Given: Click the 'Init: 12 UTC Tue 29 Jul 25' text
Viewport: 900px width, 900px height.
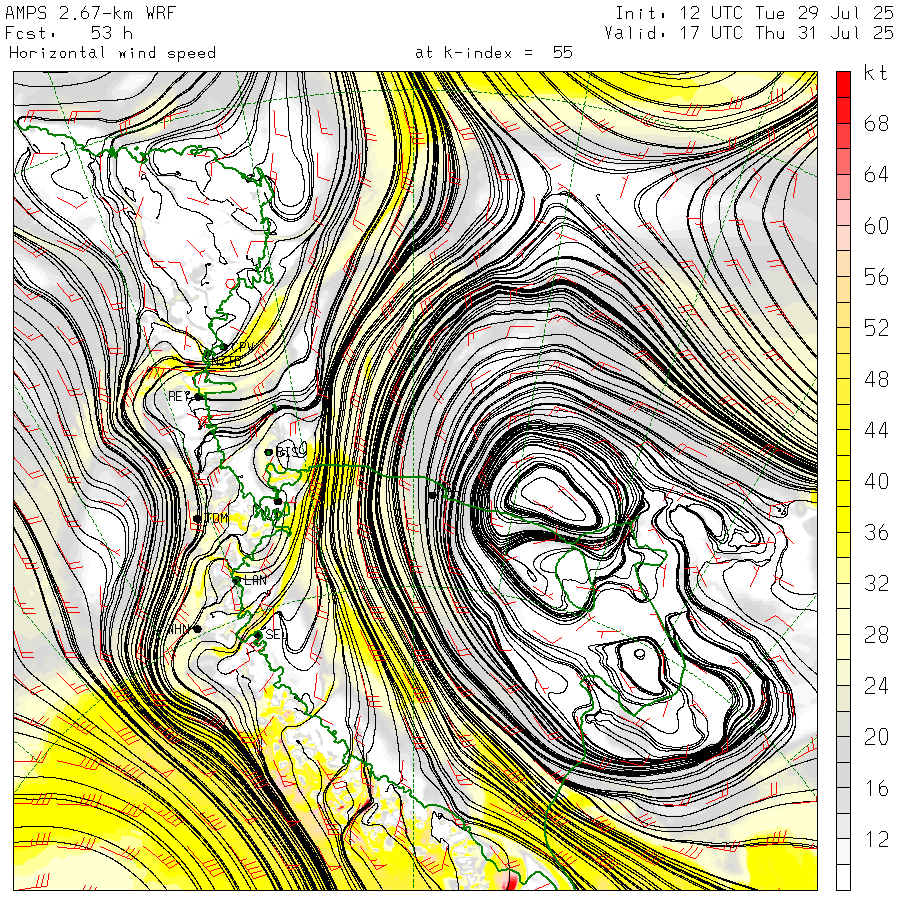Looking at the screenshot, I should (754, 13).
